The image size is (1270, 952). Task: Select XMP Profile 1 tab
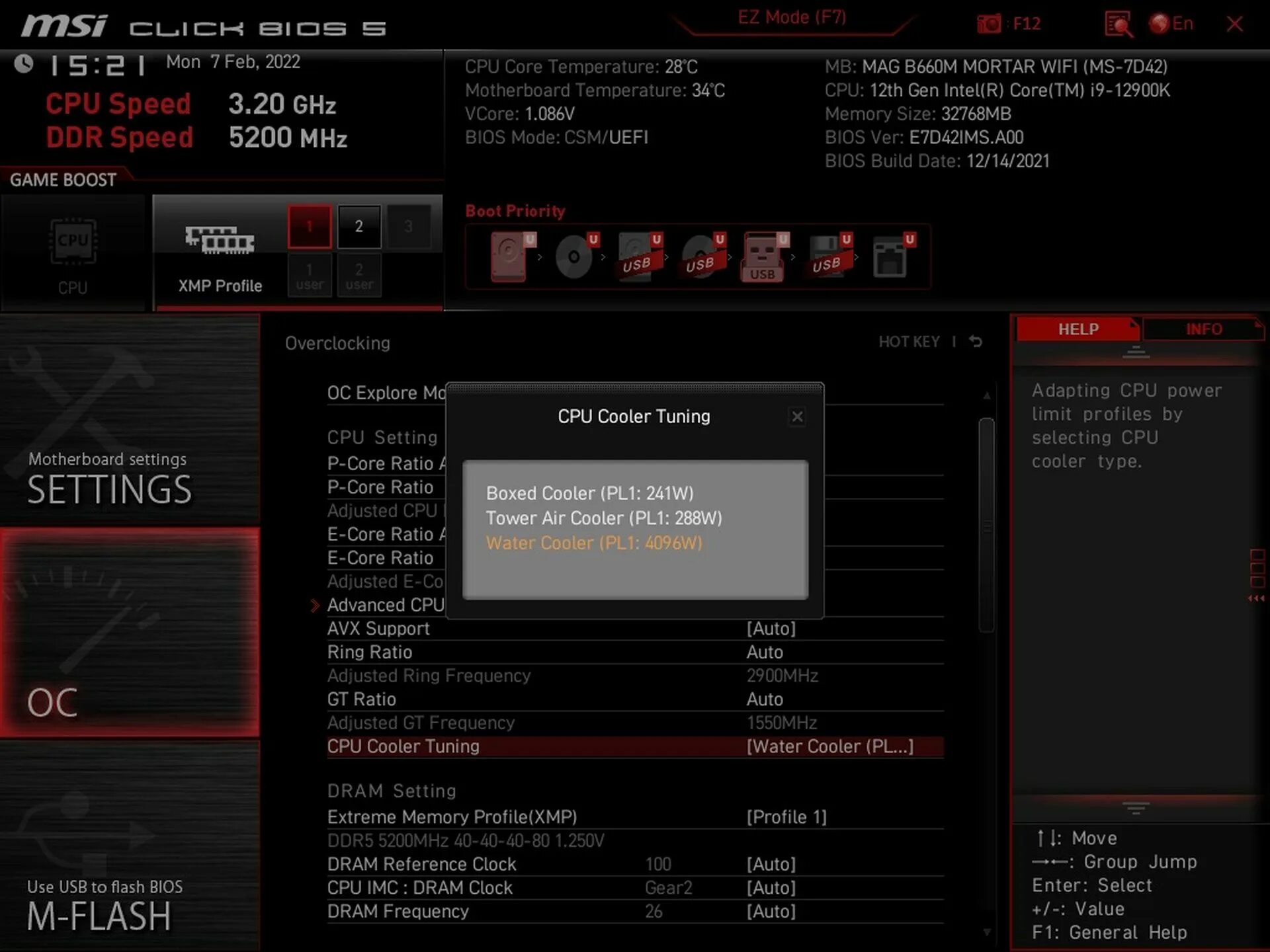pos(309,225)
